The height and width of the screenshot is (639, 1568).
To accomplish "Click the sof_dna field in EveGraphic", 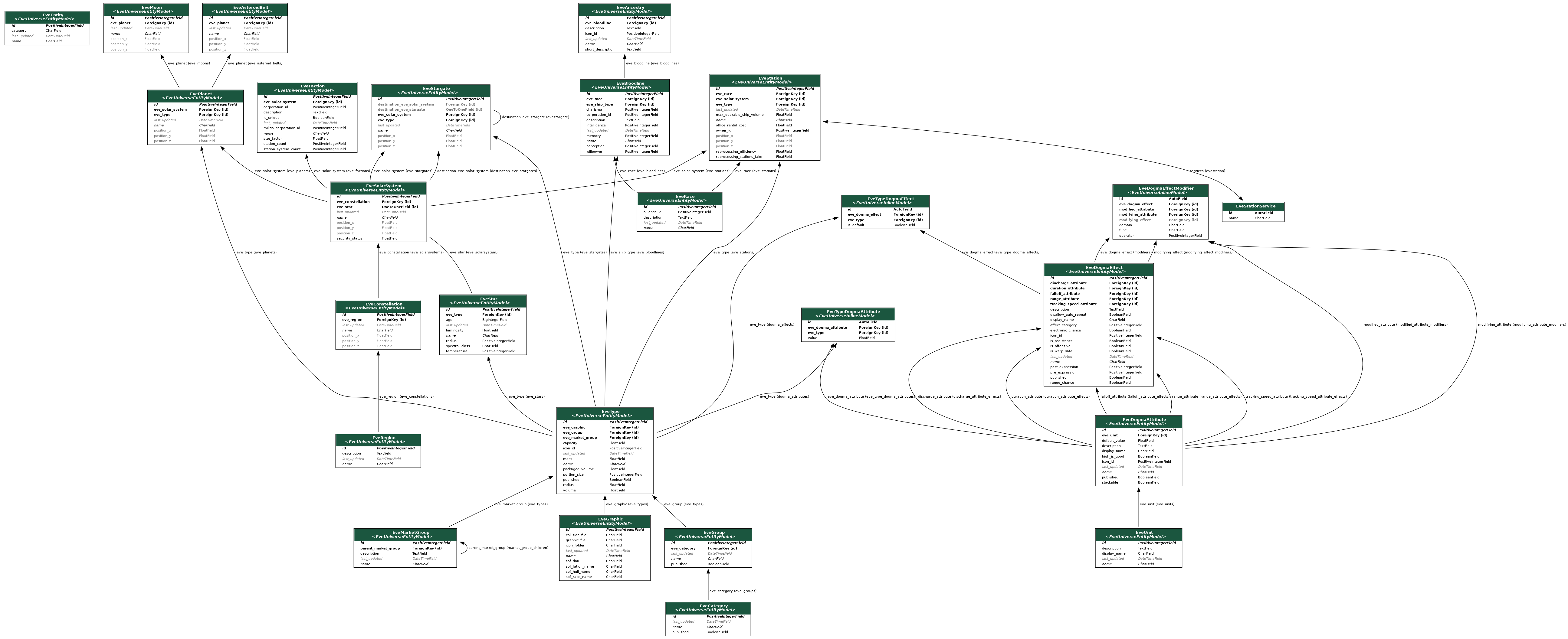I will (605, 561).
